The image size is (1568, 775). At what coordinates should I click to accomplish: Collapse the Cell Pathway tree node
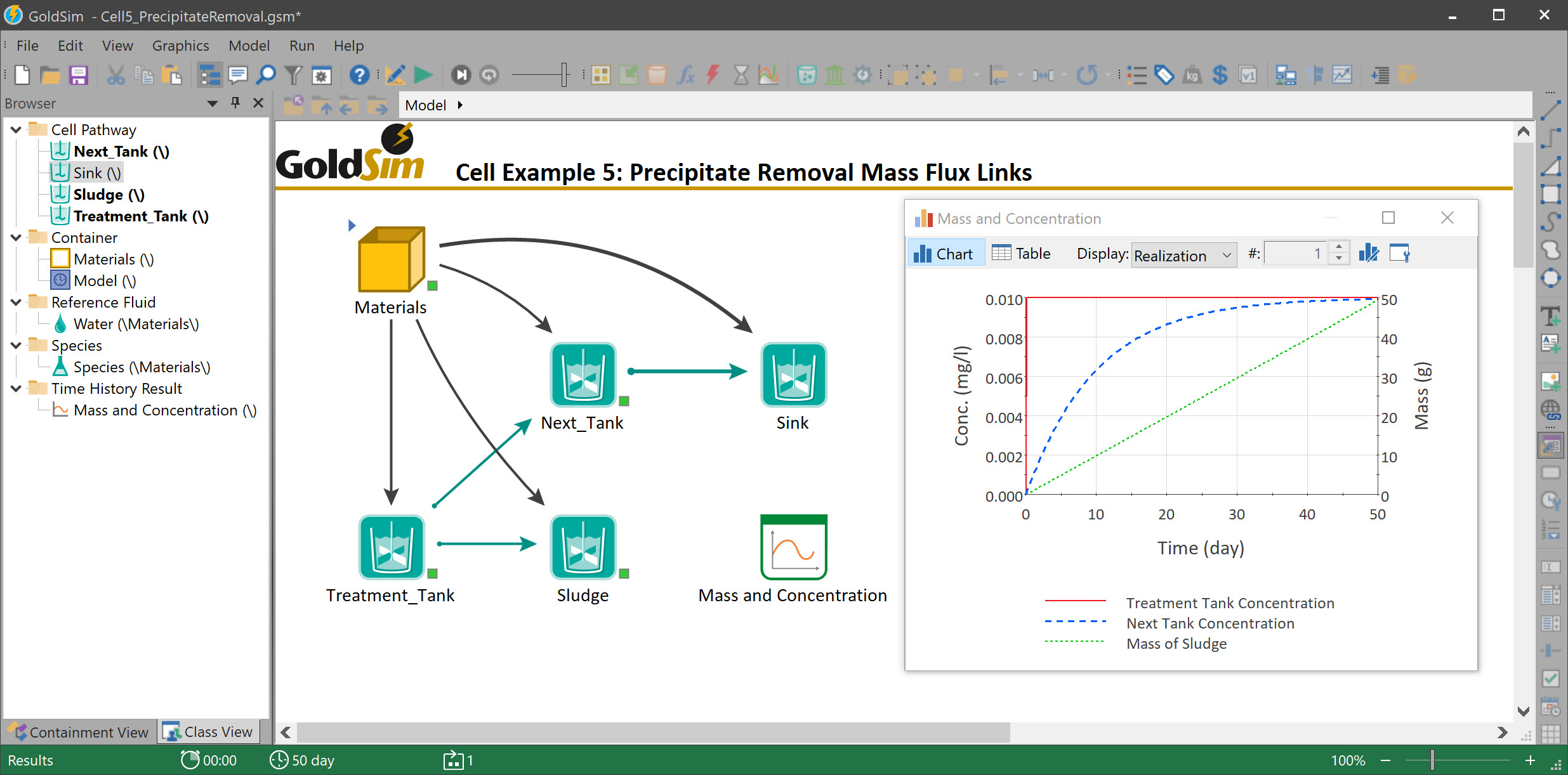16,130
